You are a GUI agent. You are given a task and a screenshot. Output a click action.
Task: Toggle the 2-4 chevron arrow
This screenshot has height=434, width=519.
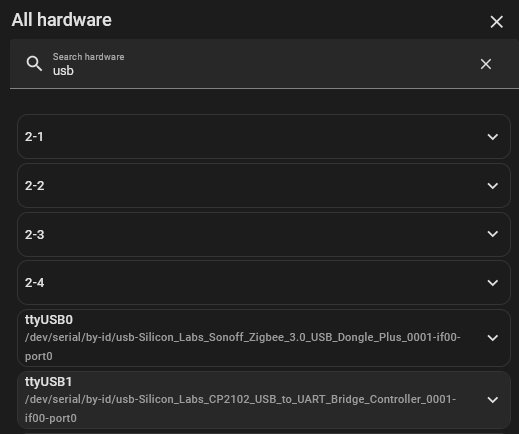(x=493, y=283)
